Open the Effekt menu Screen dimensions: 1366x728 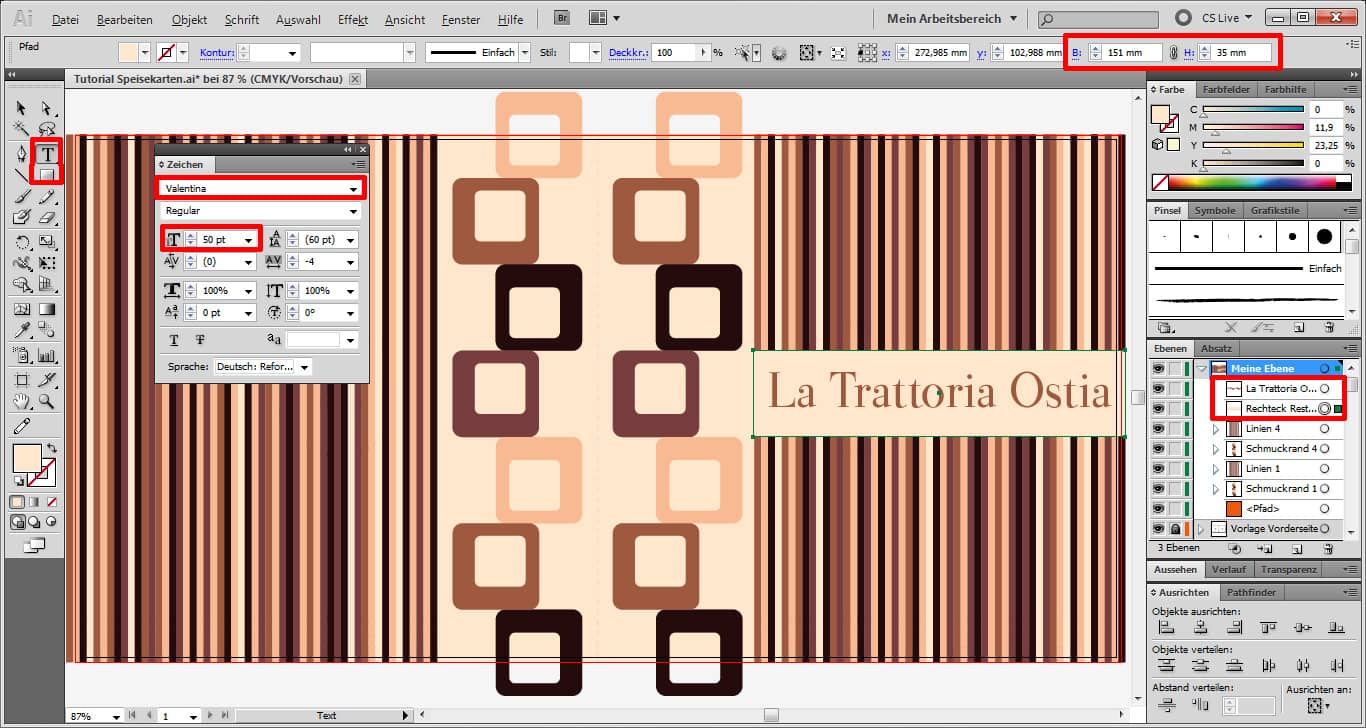click(352, 19)
